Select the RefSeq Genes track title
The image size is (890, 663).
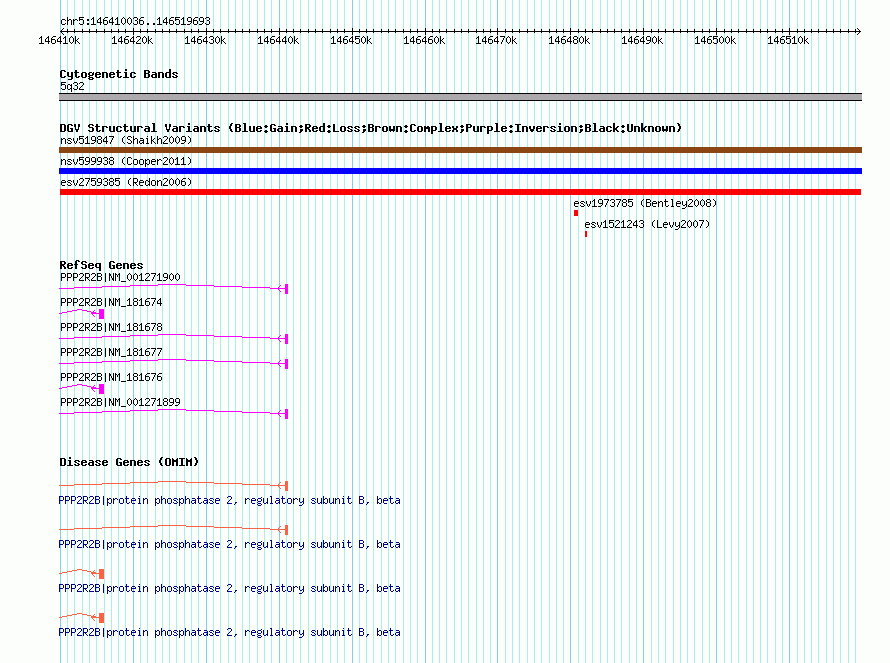click(101, 265)
